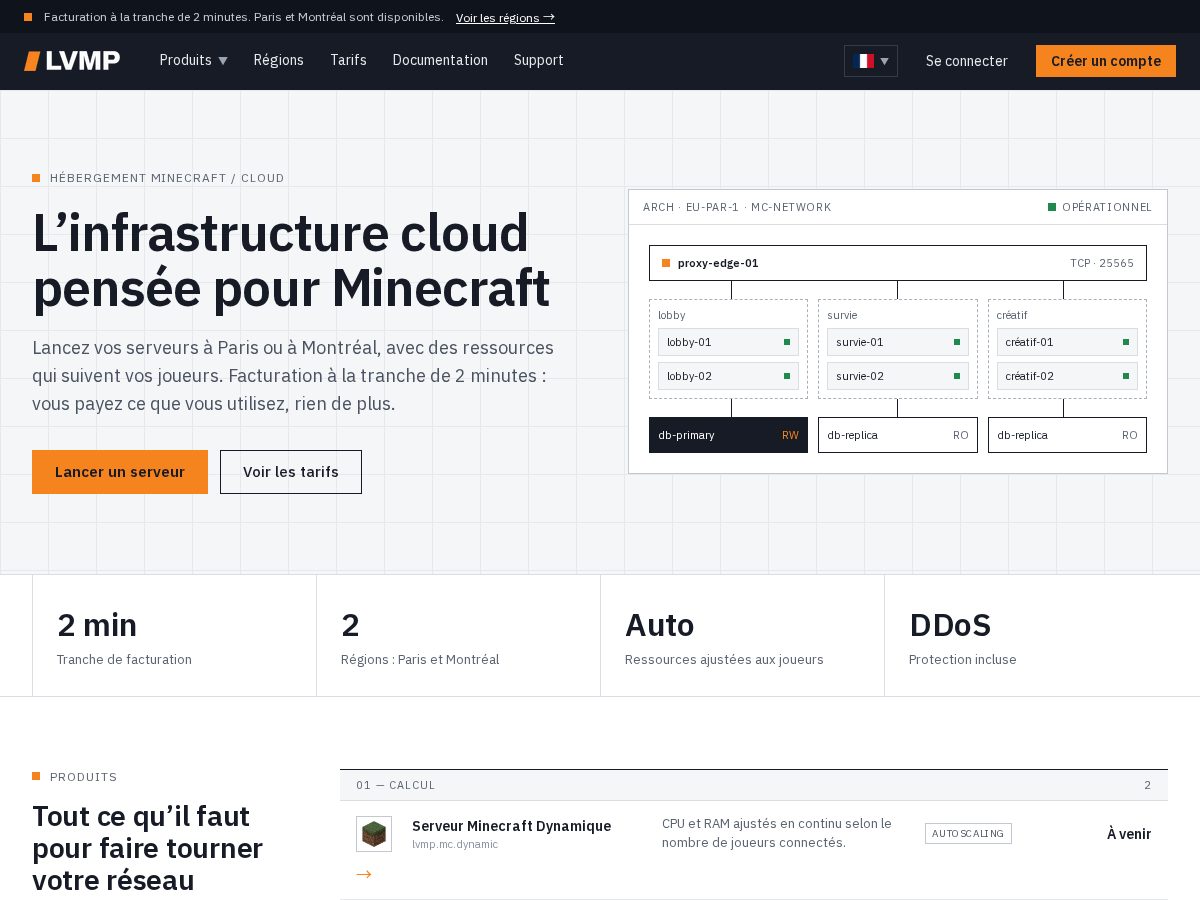
Task: Click Se connecter link
Action: click(x=966, y=61)
